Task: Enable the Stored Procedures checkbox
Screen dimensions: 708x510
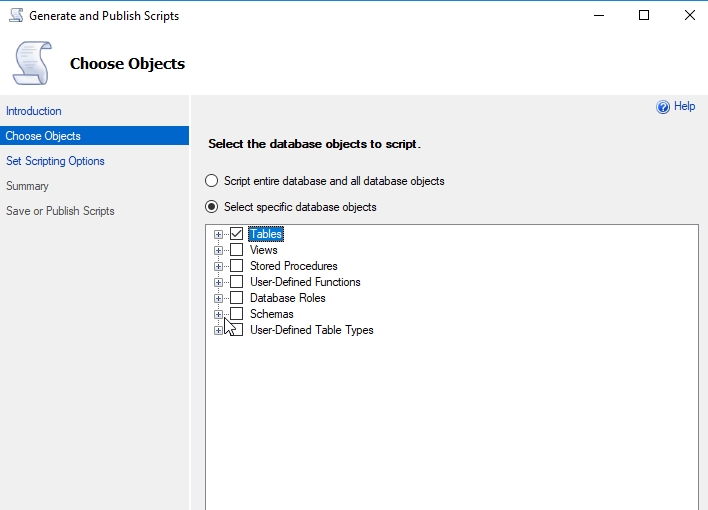Action: tap(237, 266)
